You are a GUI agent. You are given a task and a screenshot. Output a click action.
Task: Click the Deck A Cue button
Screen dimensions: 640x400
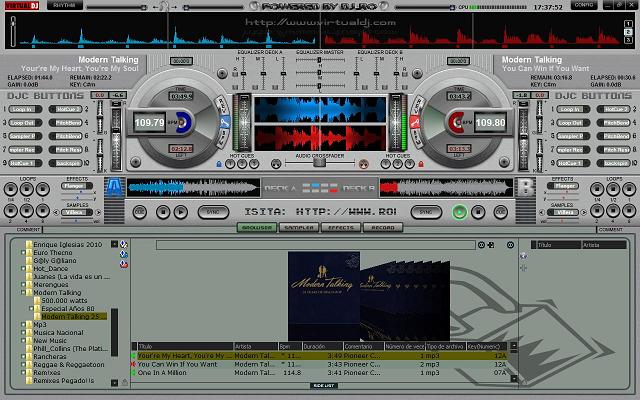140,212
